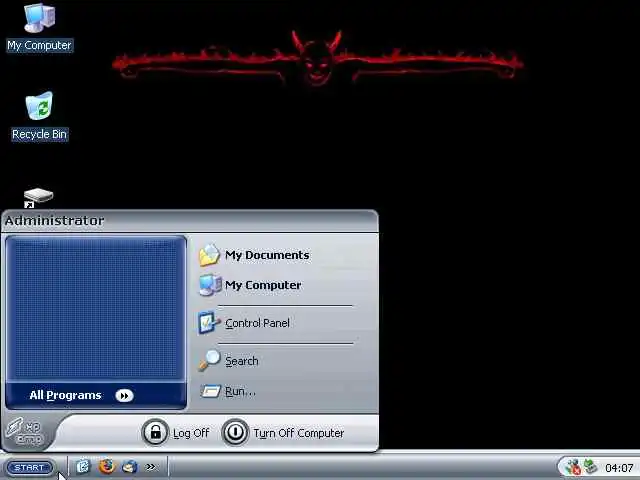The height and width of the screenshot is (480, 640).
Task: Click the 04:07 taskbar clock
Action: [x=619, y=468]
